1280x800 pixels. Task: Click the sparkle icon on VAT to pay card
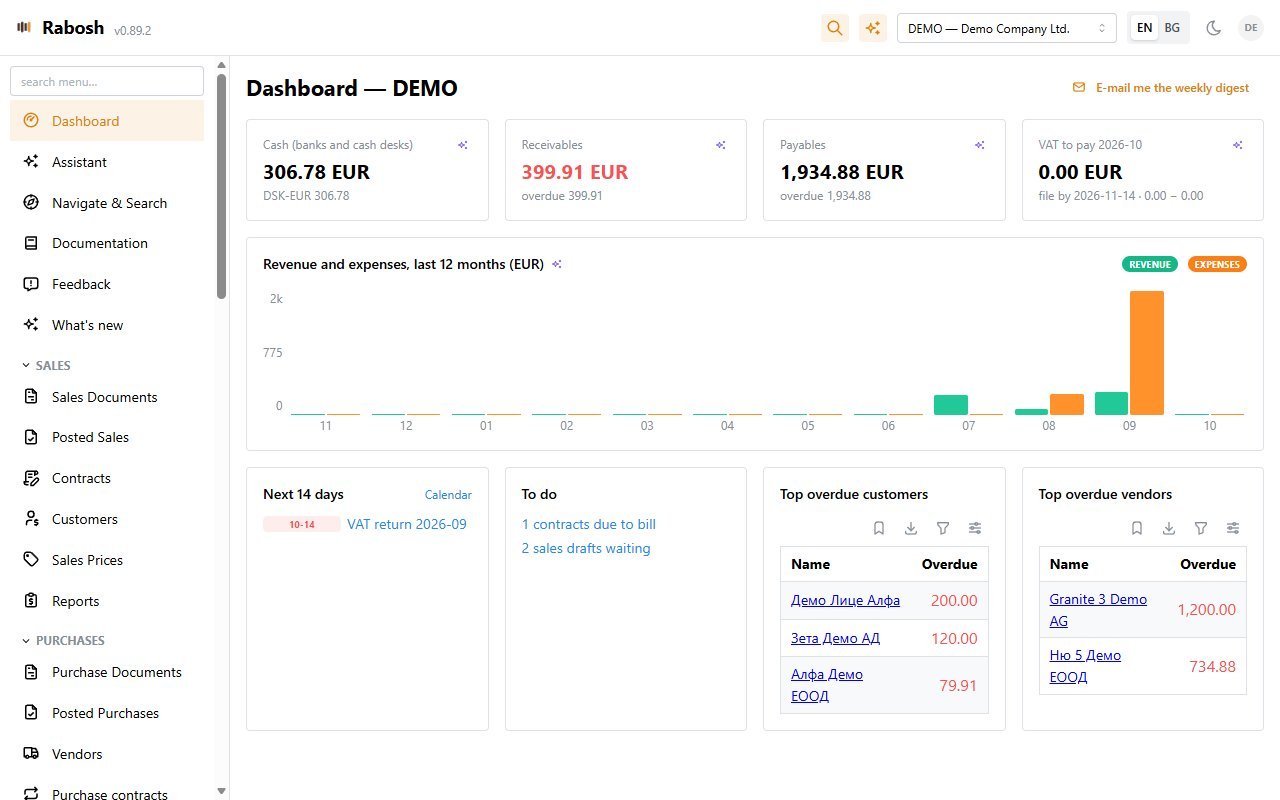[x=1238, y=145]
